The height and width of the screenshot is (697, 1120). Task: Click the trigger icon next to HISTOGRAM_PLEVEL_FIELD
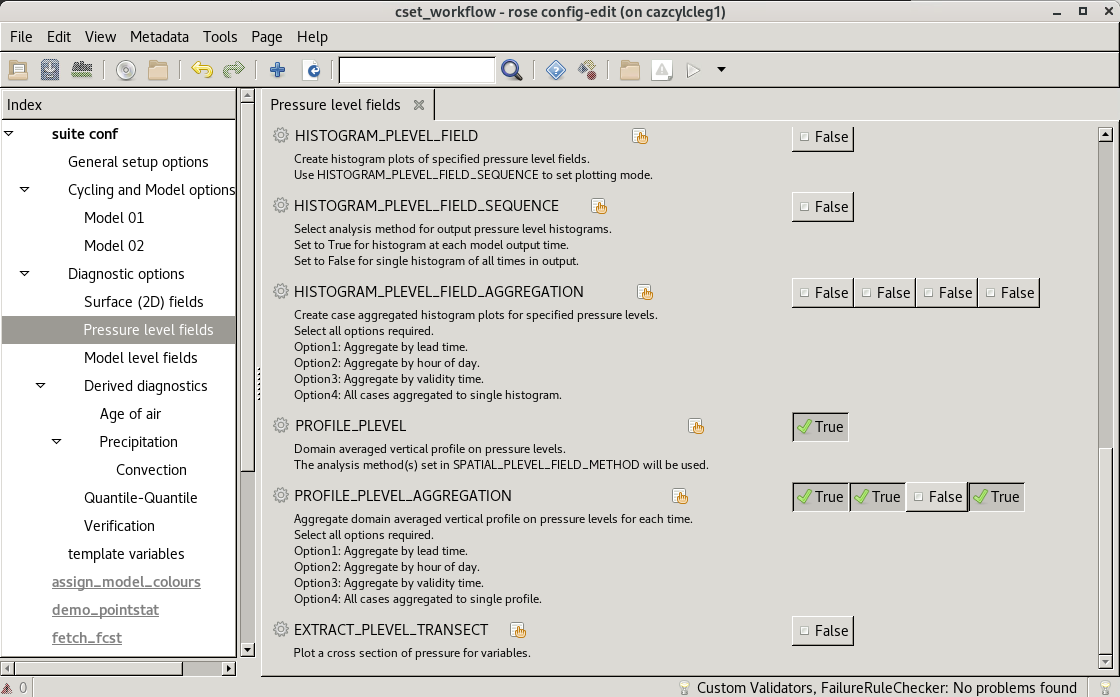pyautogui.click(x=640, y=136)
